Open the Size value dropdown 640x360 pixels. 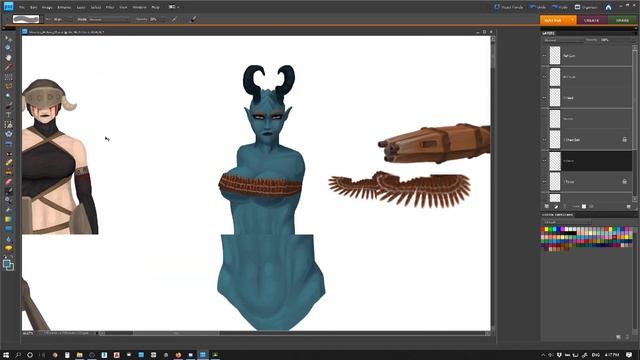[63, 19]
